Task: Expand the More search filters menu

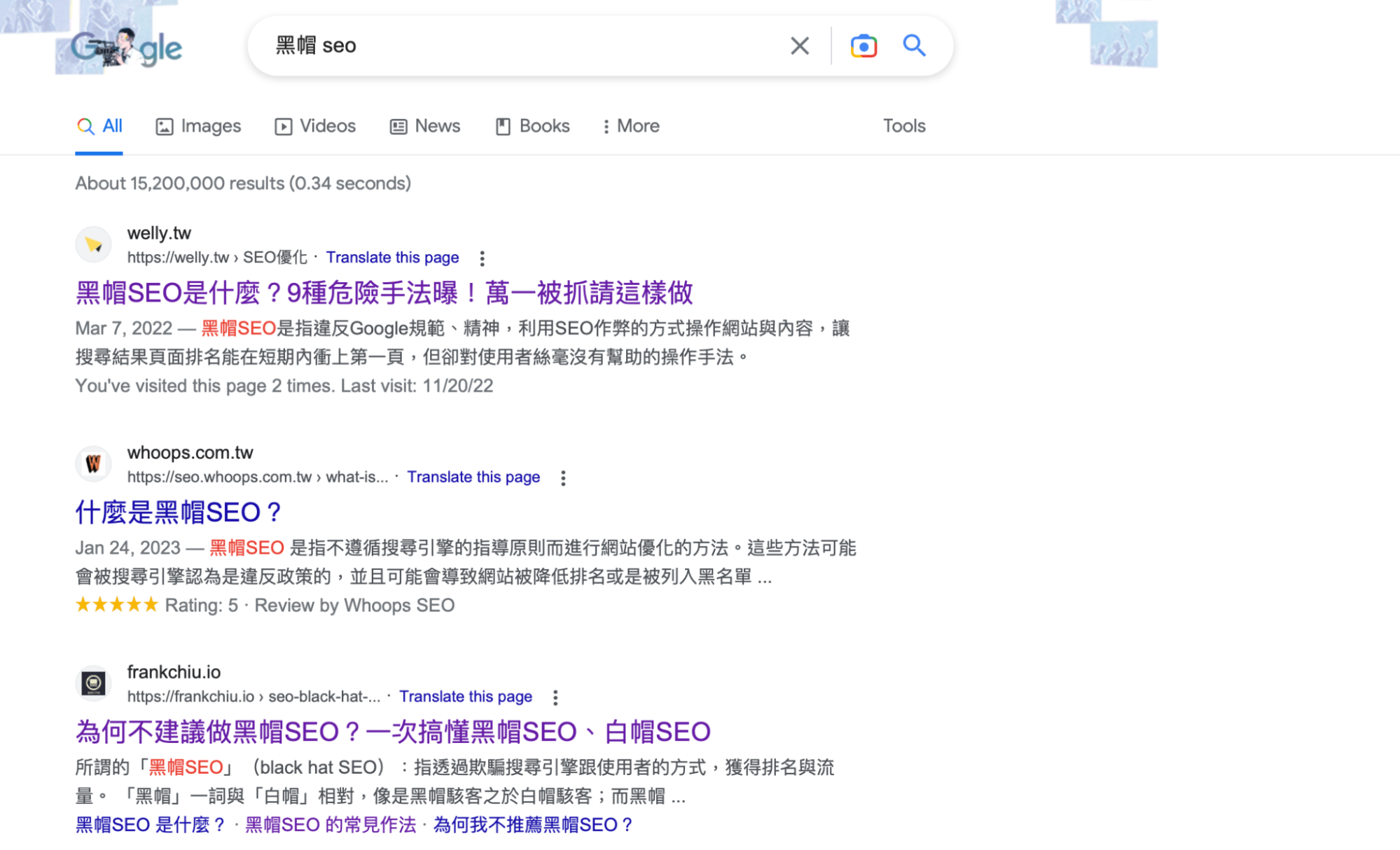Action: coord(630,126)
